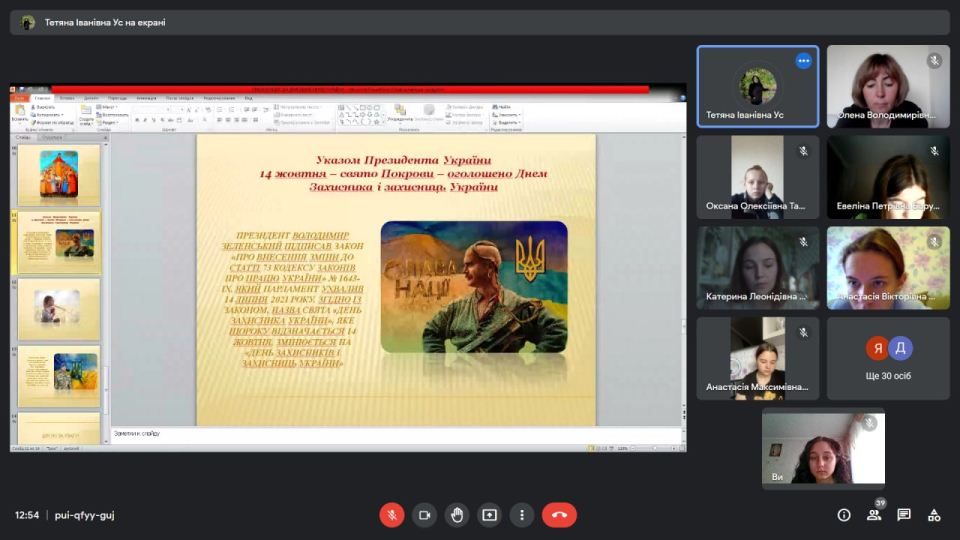The image size is (960, 540).
Task: Click the 'Ще 30 осіб' participants tile
Action: [x=888, y=358]
